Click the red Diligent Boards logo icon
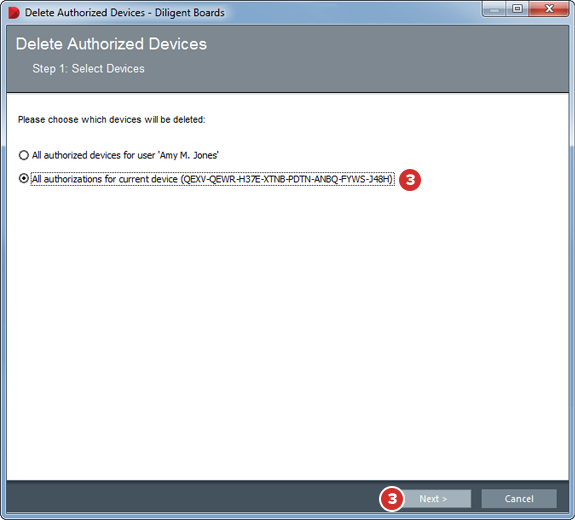Viewport: 575px width, 520px height. pos(14,13)
